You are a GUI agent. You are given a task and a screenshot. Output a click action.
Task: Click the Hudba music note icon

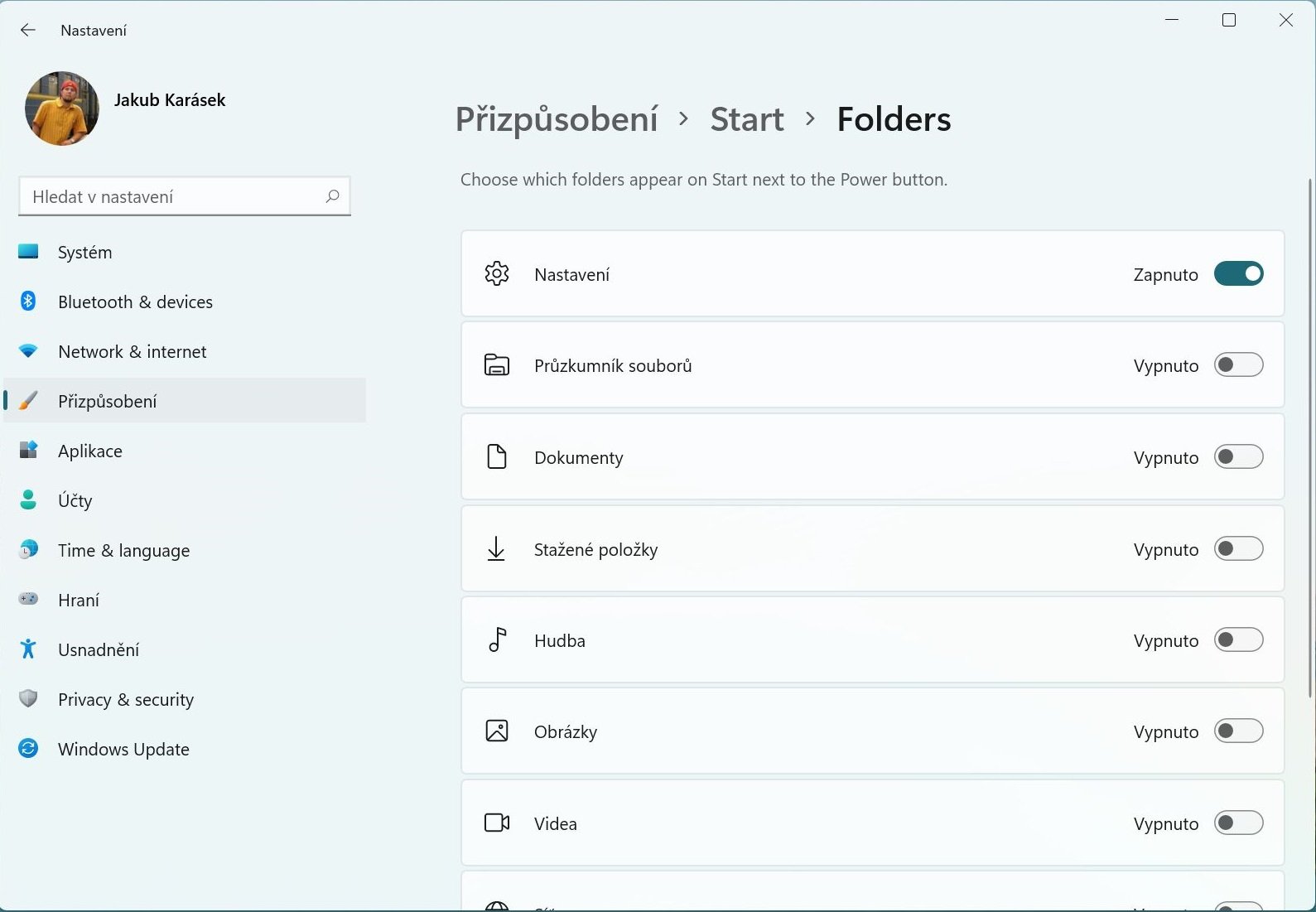pos(497,639)
